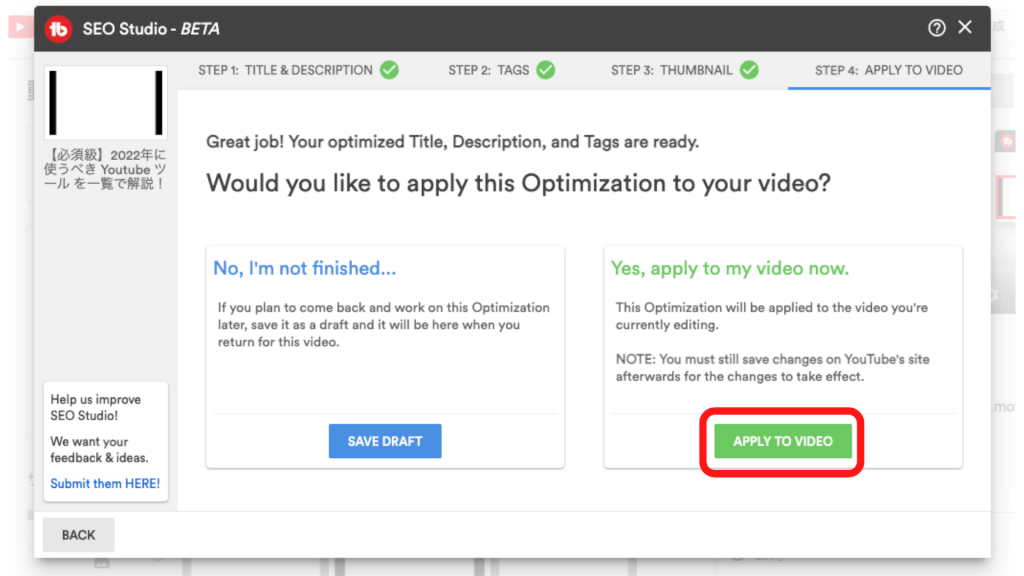
Task: Click the Save Draft button
Action: click(385, 441)
